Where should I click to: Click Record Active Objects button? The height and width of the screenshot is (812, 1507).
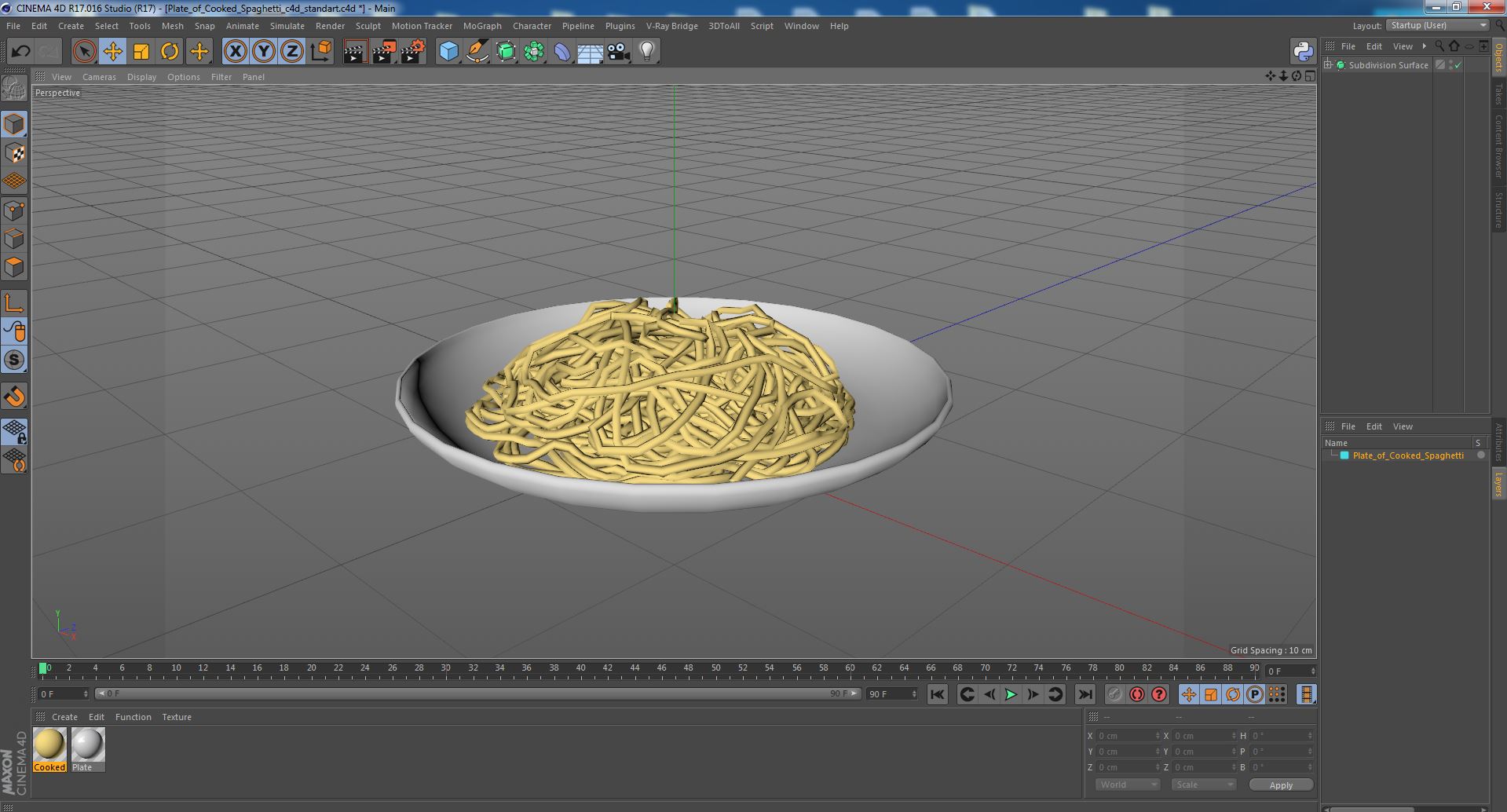click(x=1114, y=694)
